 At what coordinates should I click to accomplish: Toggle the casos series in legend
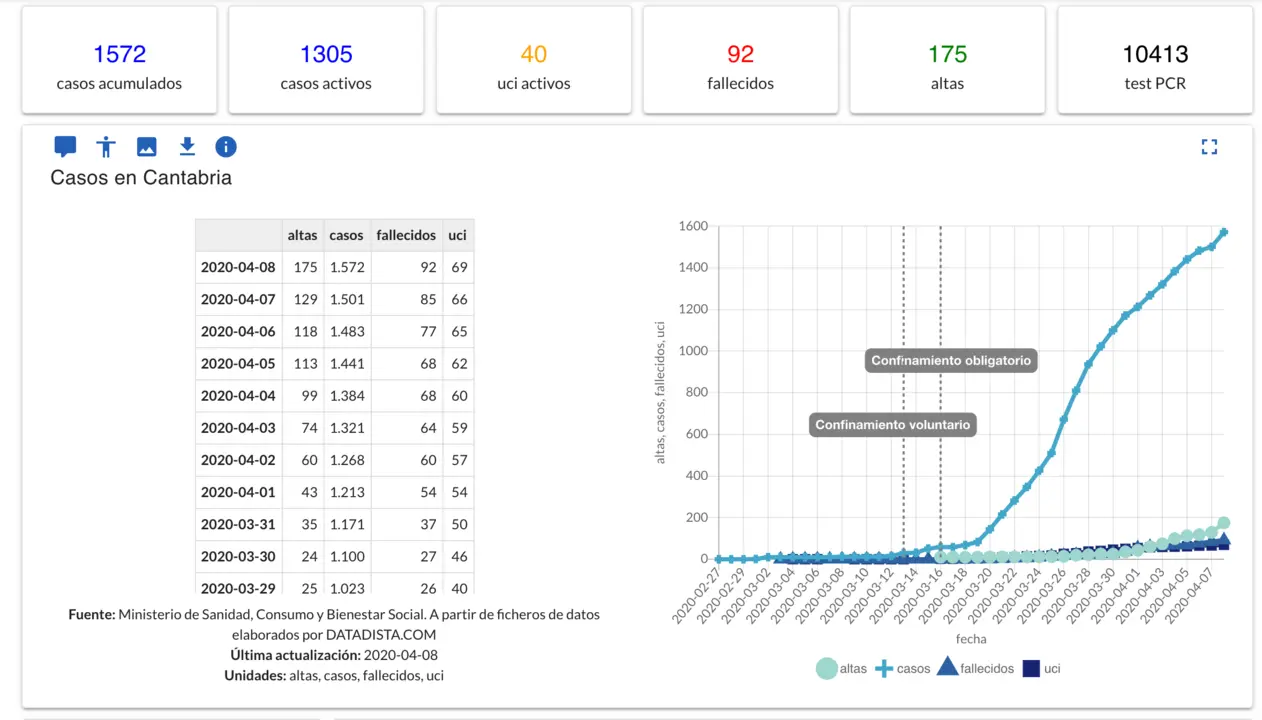pyautogui.click(x=902, y=668)
